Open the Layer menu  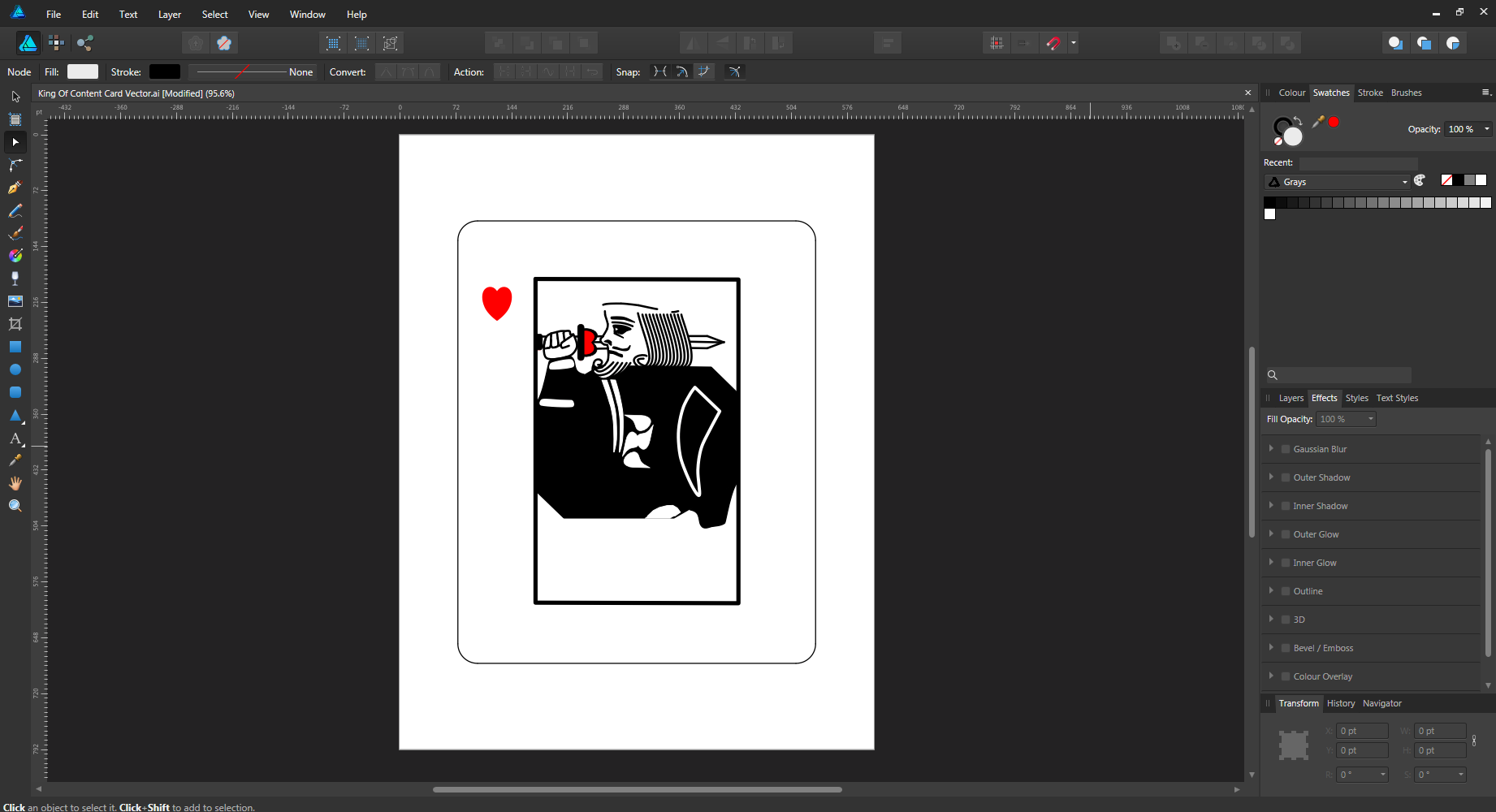pyautogui.click(x=170, y=15)
